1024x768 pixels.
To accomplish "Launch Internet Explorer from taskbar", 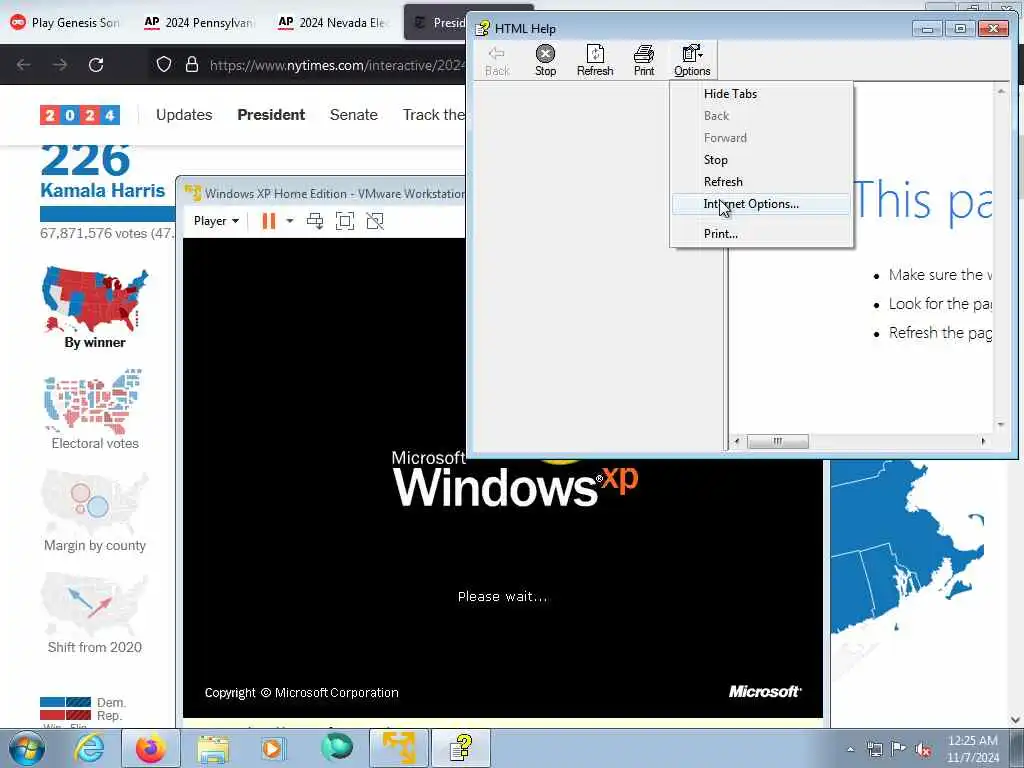I will [x=89, y=748].
